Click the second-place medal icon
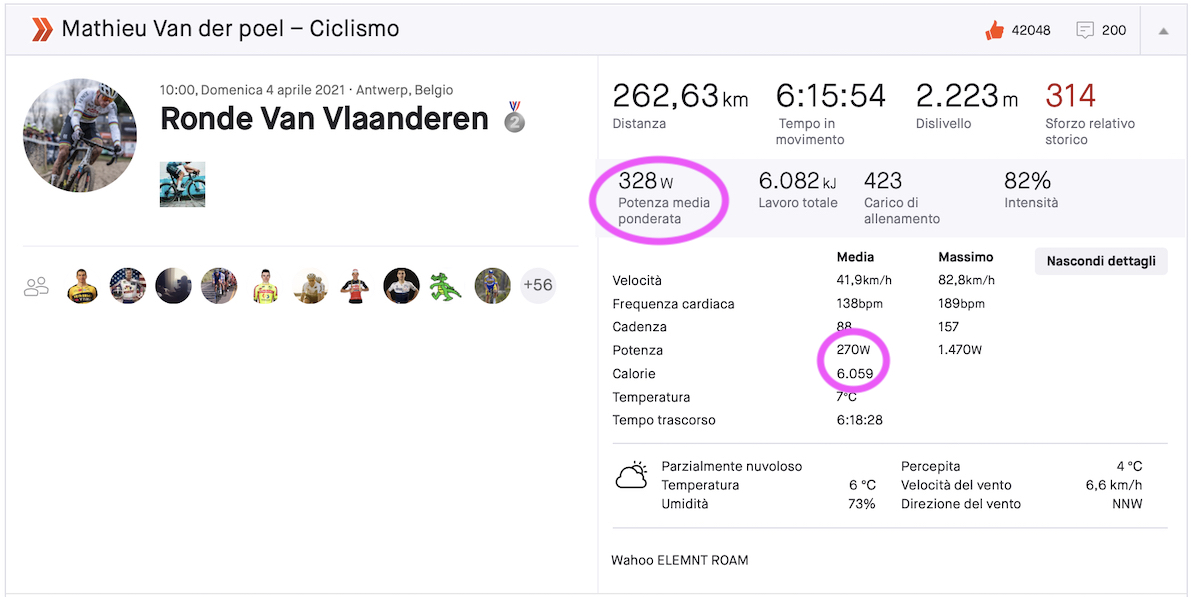The height and width of the screenshot is (597, 1200). click(x=514, y=117)
